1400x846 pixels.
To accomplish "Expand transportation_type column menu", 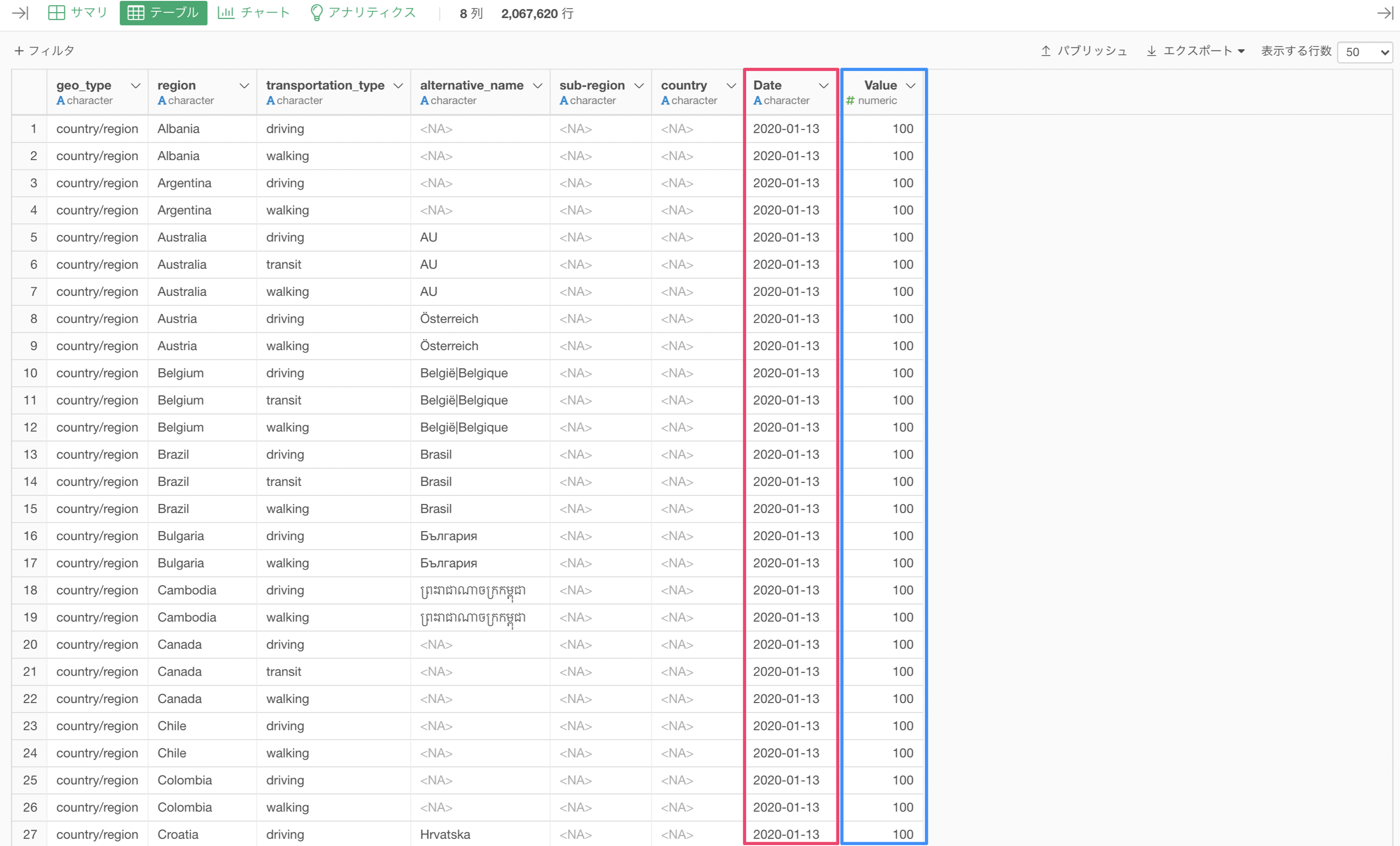I will click(398, 86).
